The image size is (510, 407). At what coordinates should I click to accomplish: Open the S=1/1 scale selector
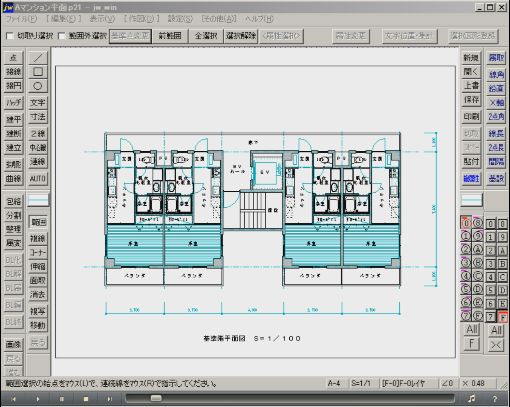click(x=361, y=383)
